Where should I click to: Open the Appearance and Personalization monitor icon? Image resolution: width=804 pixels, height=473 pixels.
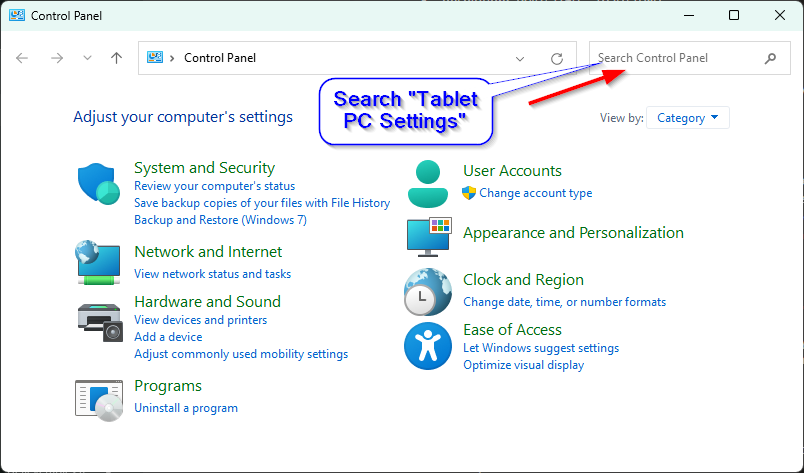coord(429,237)
